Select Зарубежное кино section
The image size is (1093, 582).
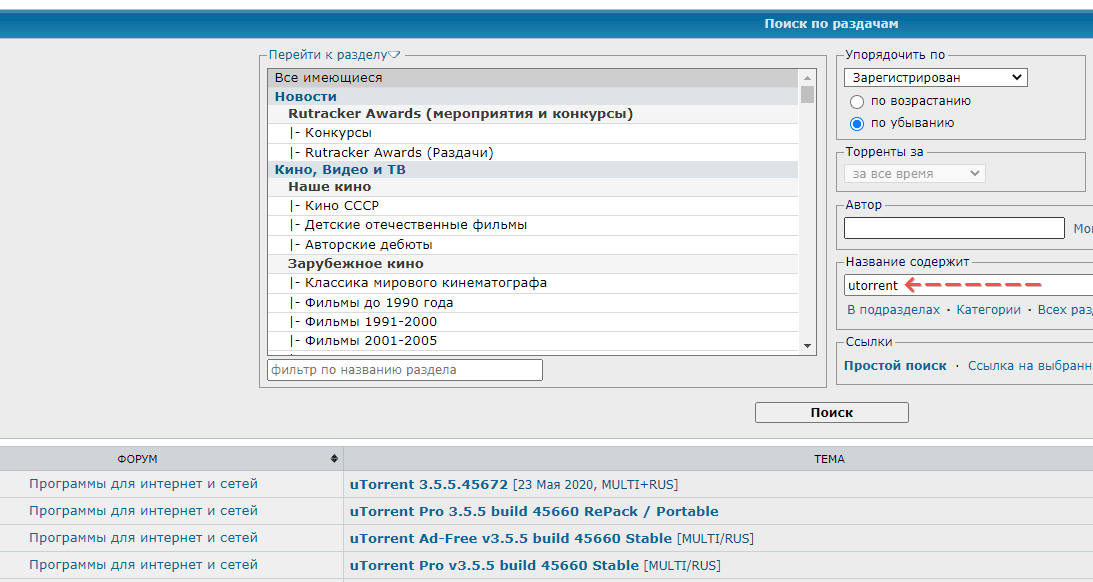[533, 264]
